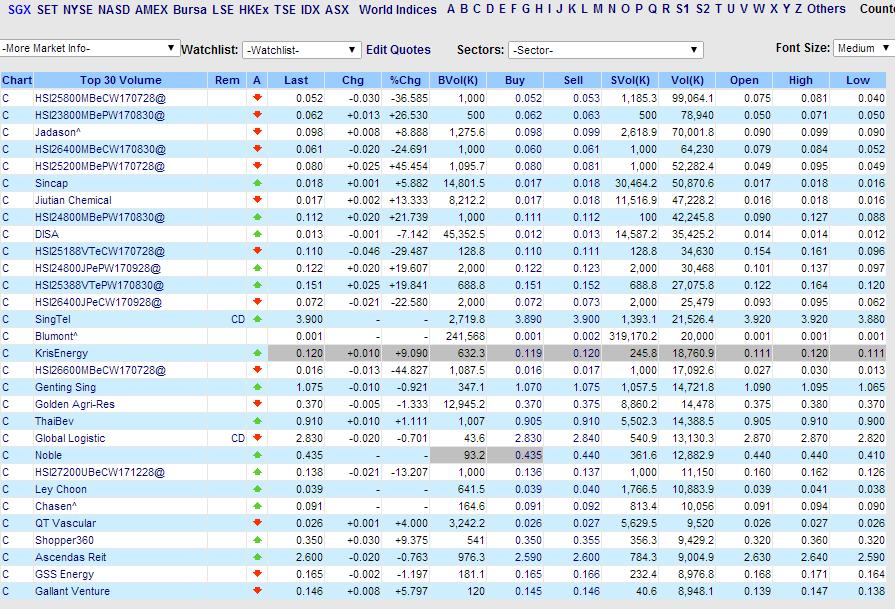The image size is (895, 609).
Task: Open chart 'C' for Genting Sing
Action: pyautogui.click(x=6, y=387)
